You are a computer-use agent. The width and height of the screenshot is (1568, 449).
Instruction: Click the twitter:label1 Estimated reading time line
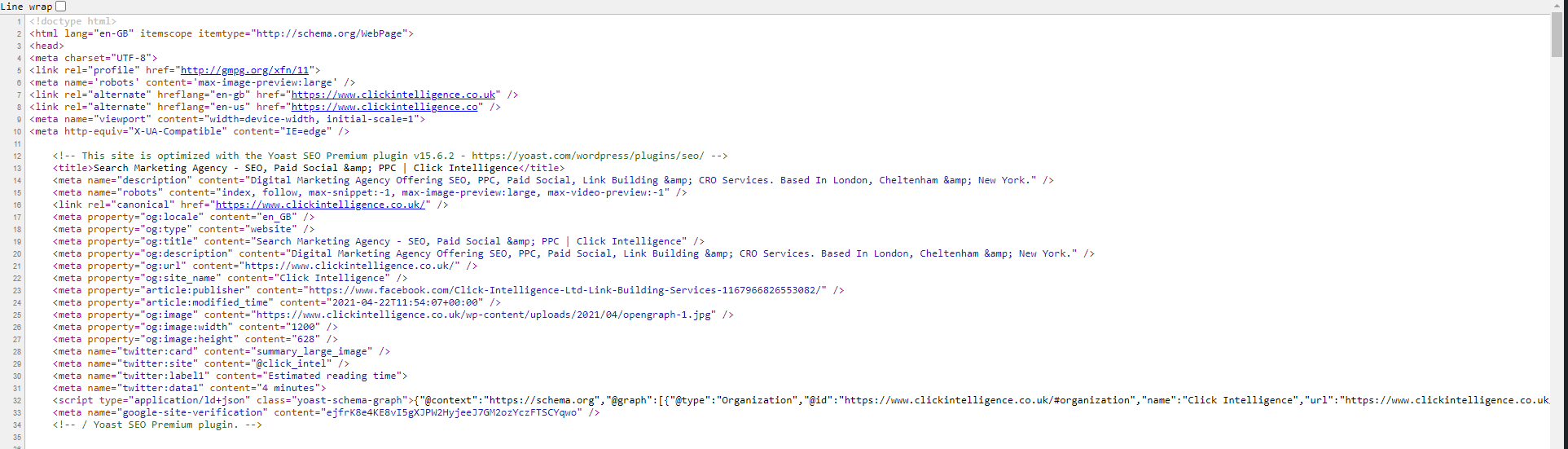point(231,376)
